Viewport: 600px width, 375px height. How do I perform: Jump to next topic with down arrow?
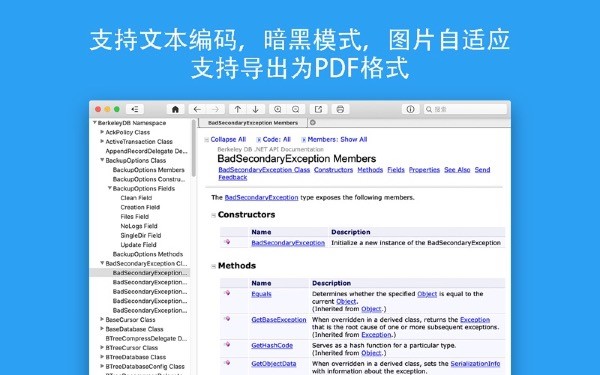click(x=256, y=109)
